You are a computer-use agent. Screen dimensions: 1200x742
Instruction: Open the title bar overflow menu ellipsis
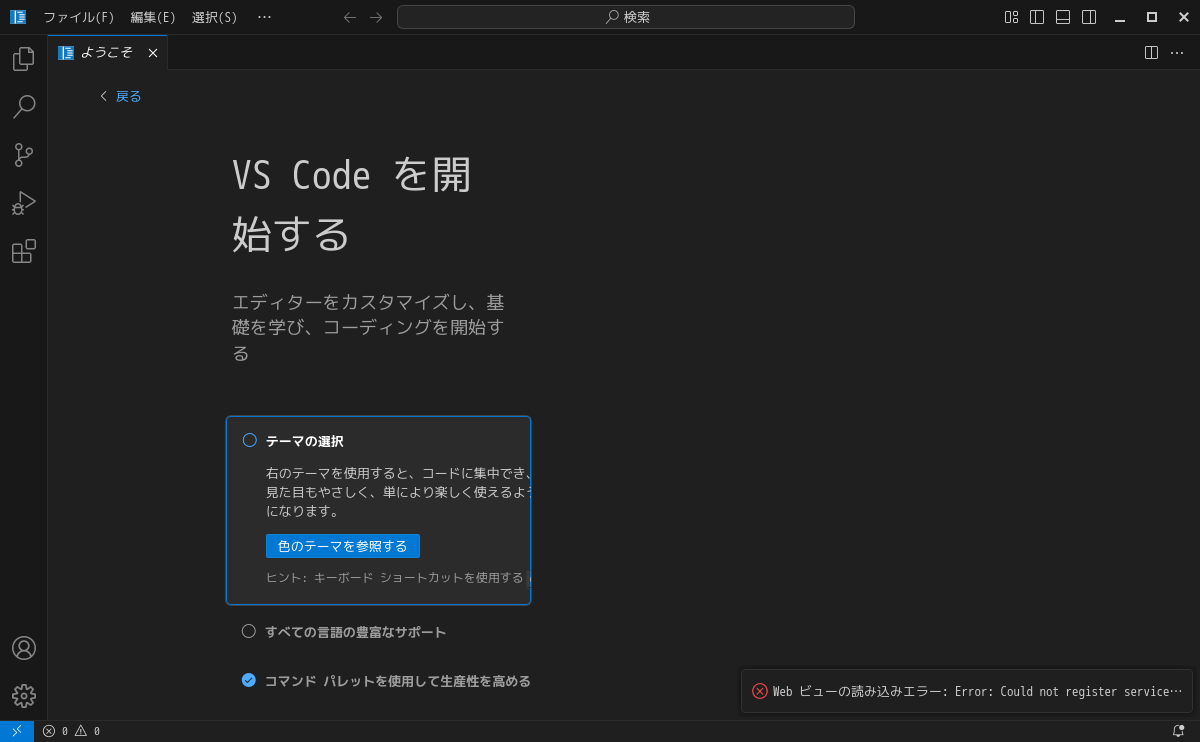[x=264, y=17]
